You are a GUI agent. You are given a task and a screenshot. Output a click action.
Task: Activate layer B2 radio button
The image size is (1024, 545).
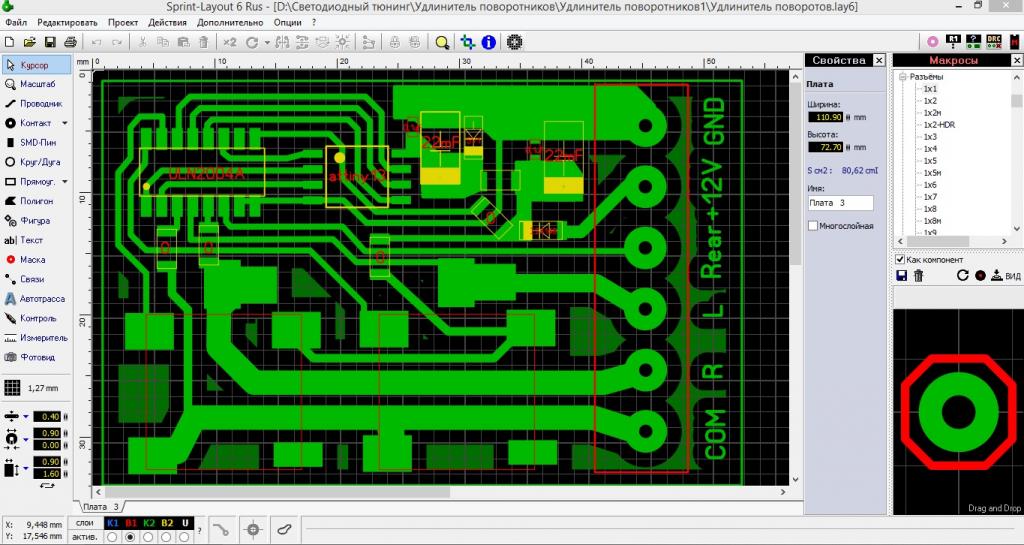167,537
